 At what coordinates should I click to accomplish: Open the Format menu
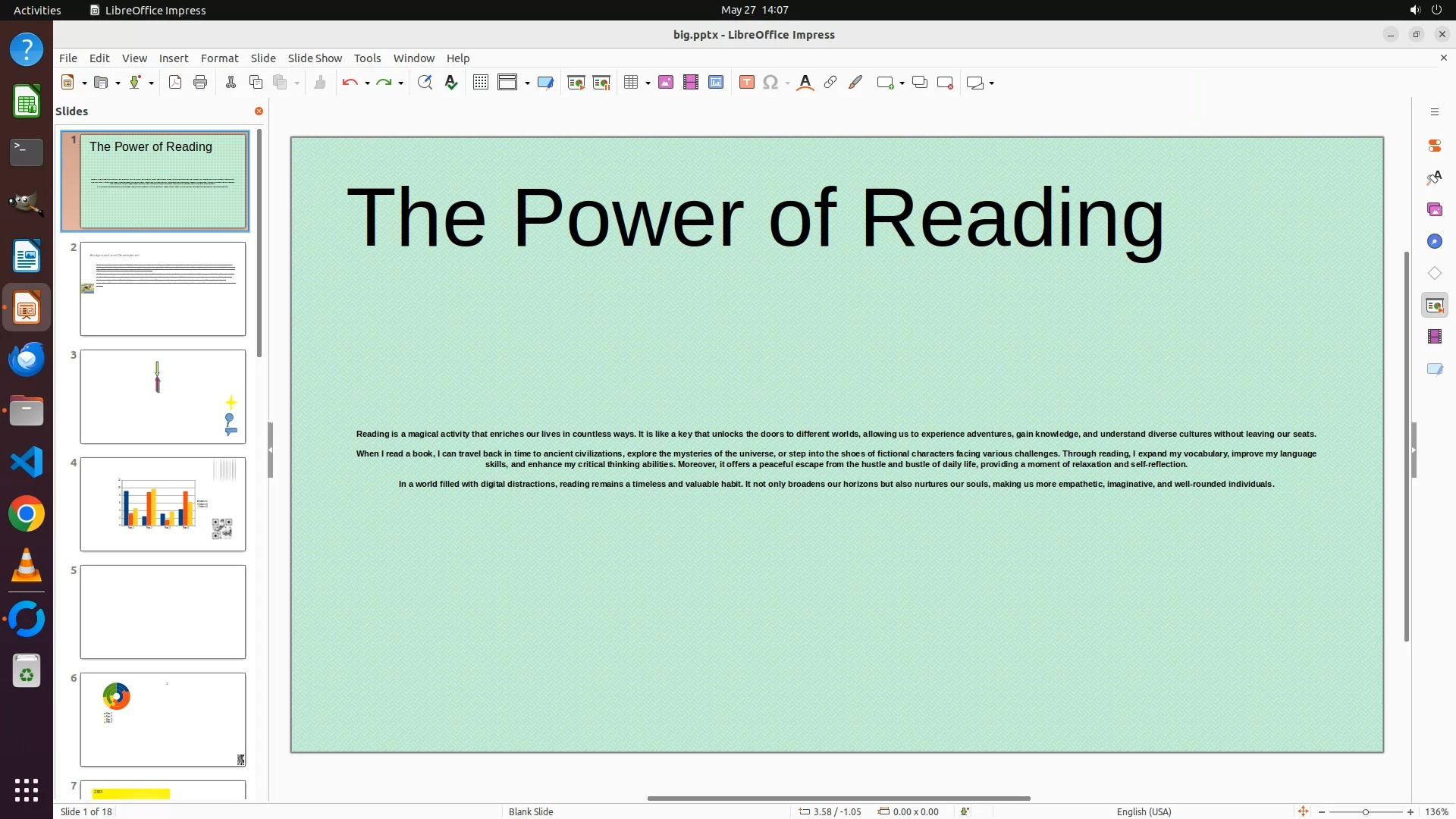tap(219, 58)
